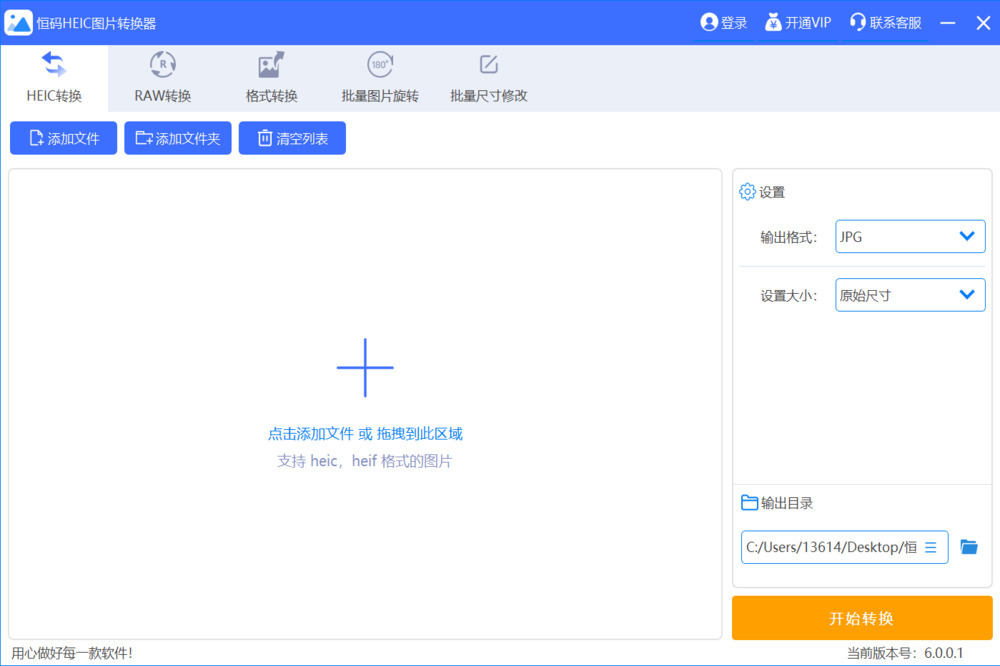1000x666 pixels.
Task: Start conversion with 开始转换 button
Action: 862,618
